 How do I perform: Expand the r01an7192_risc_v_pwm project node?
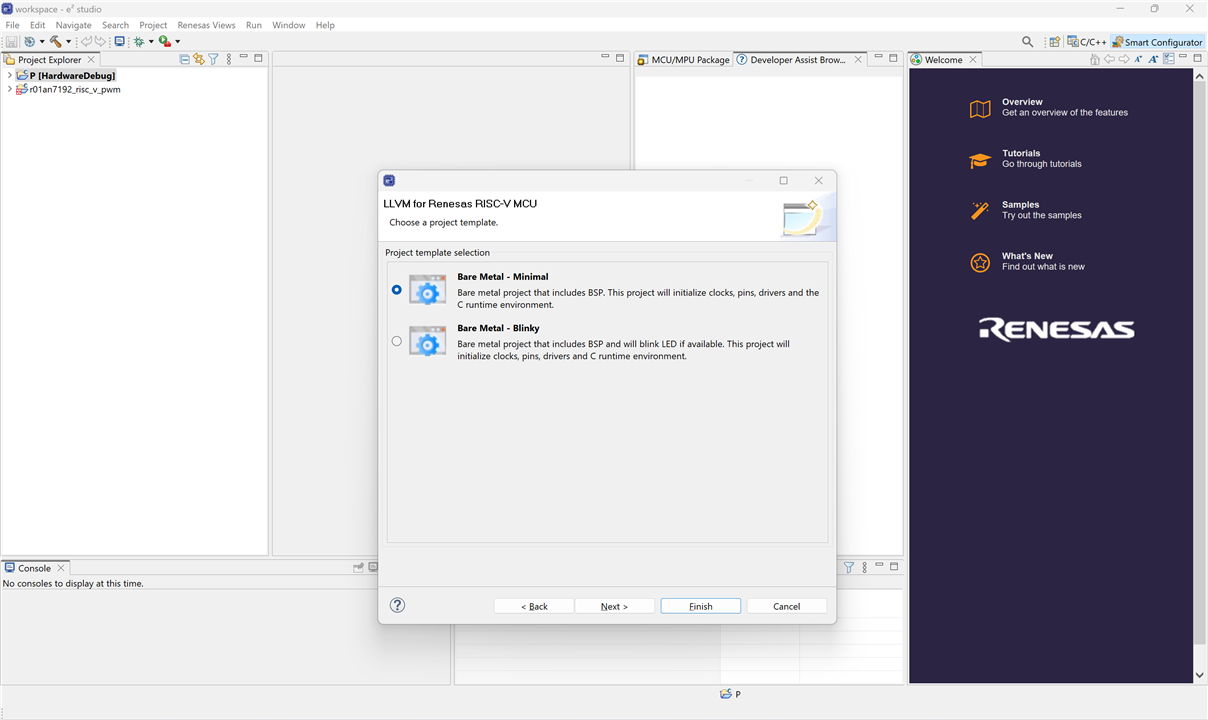pyautogui.click(x=9, y=90)
